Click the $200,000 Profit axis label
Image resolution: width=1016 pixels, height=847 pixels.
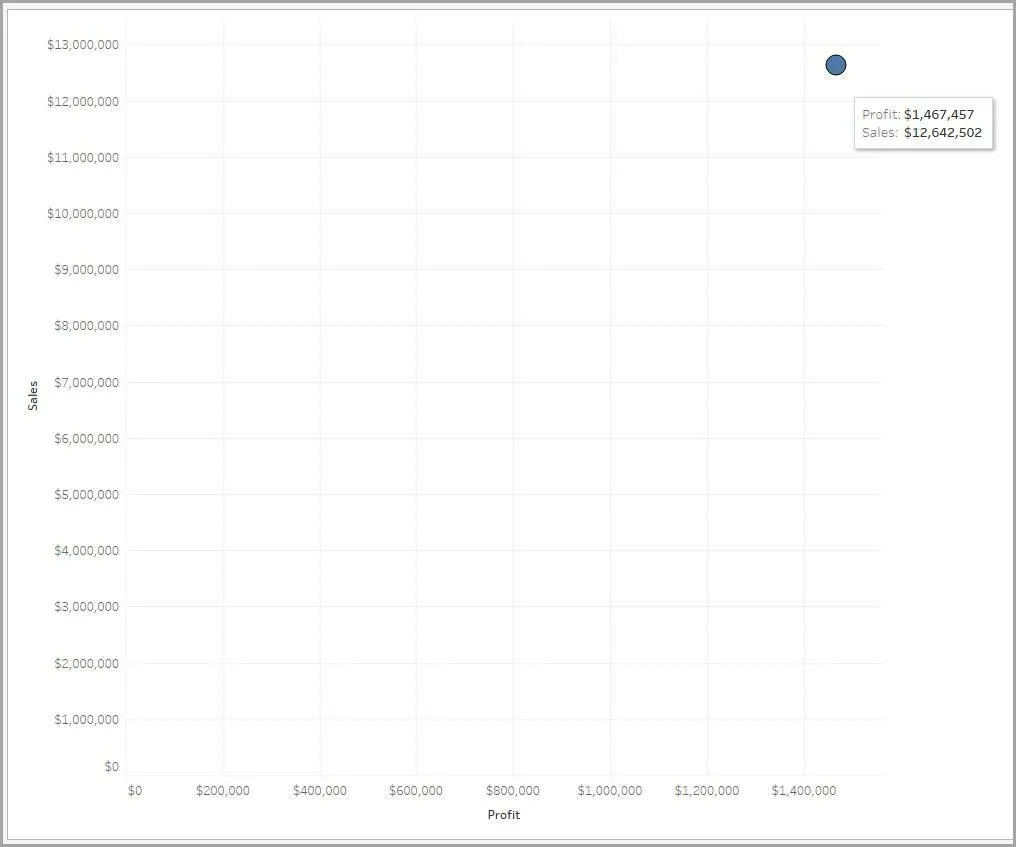click(223, 791)
